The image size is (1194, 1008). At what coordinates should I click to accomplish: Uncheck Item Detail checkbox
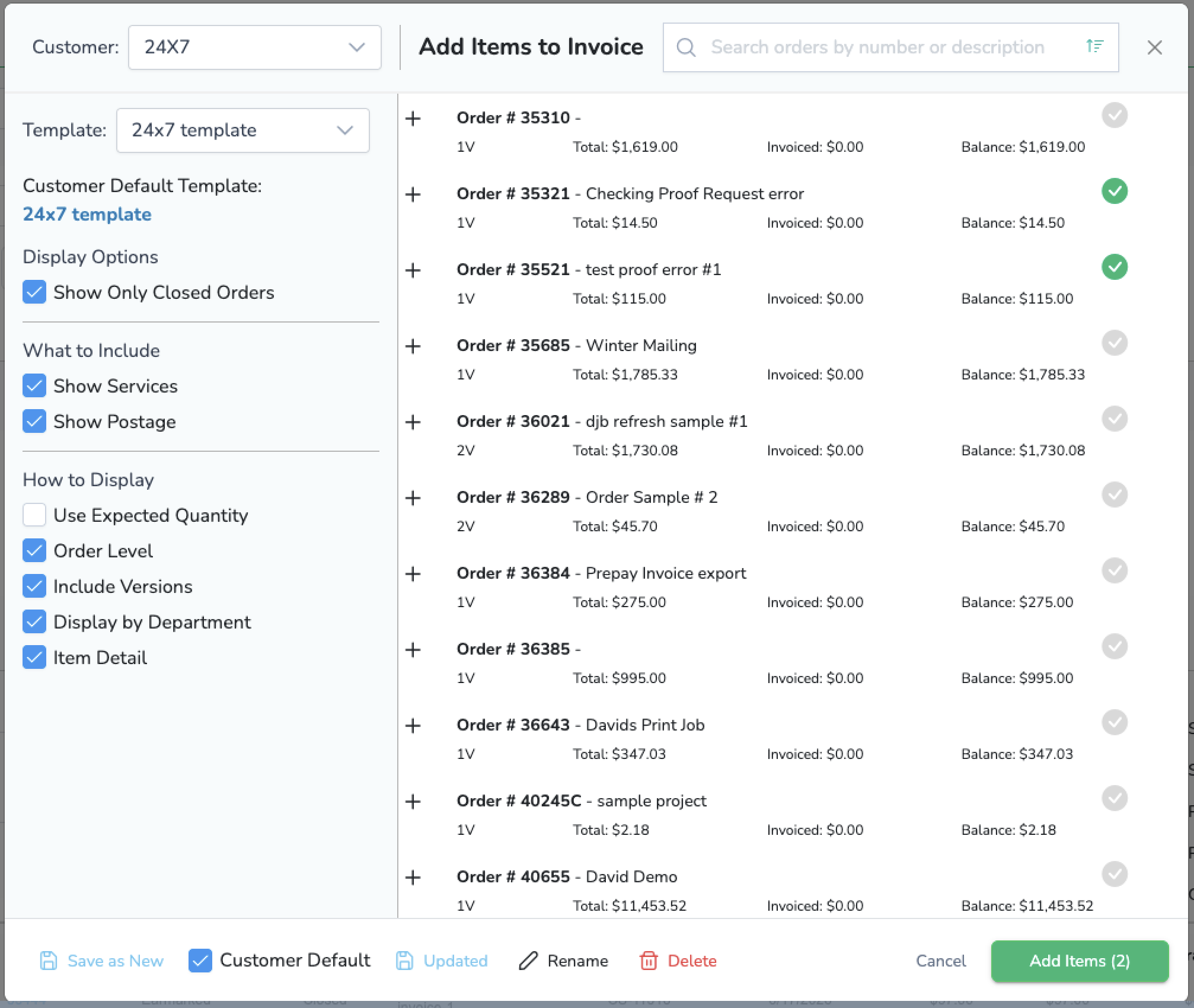[34, 658]
